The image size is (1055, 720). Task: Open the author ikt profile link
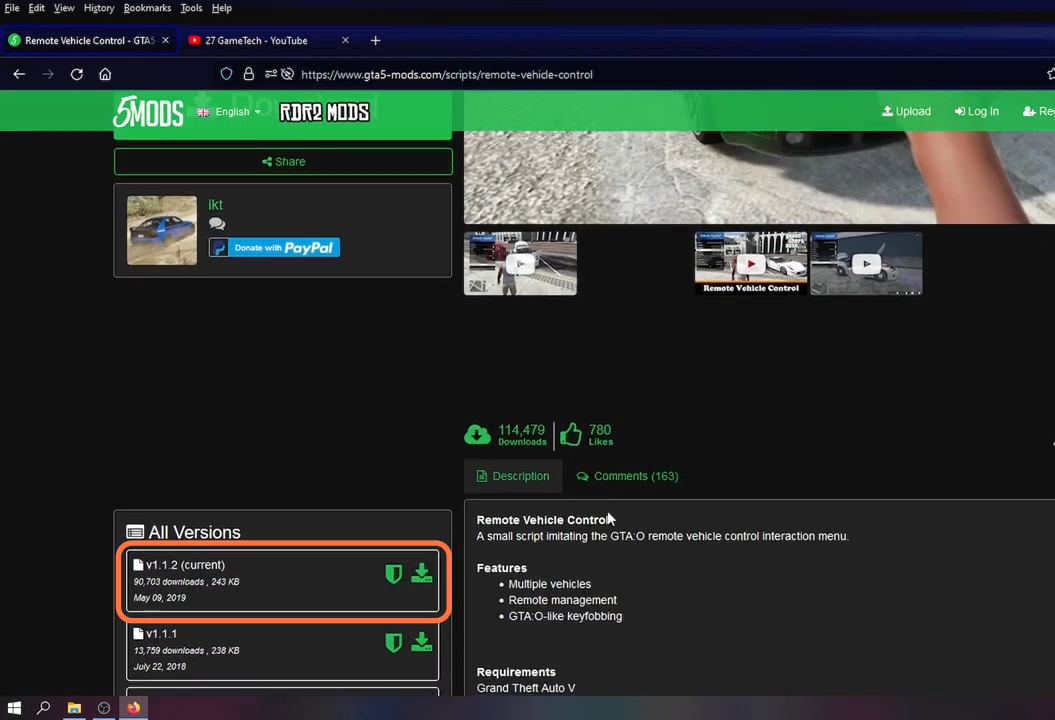pos(215,205)
